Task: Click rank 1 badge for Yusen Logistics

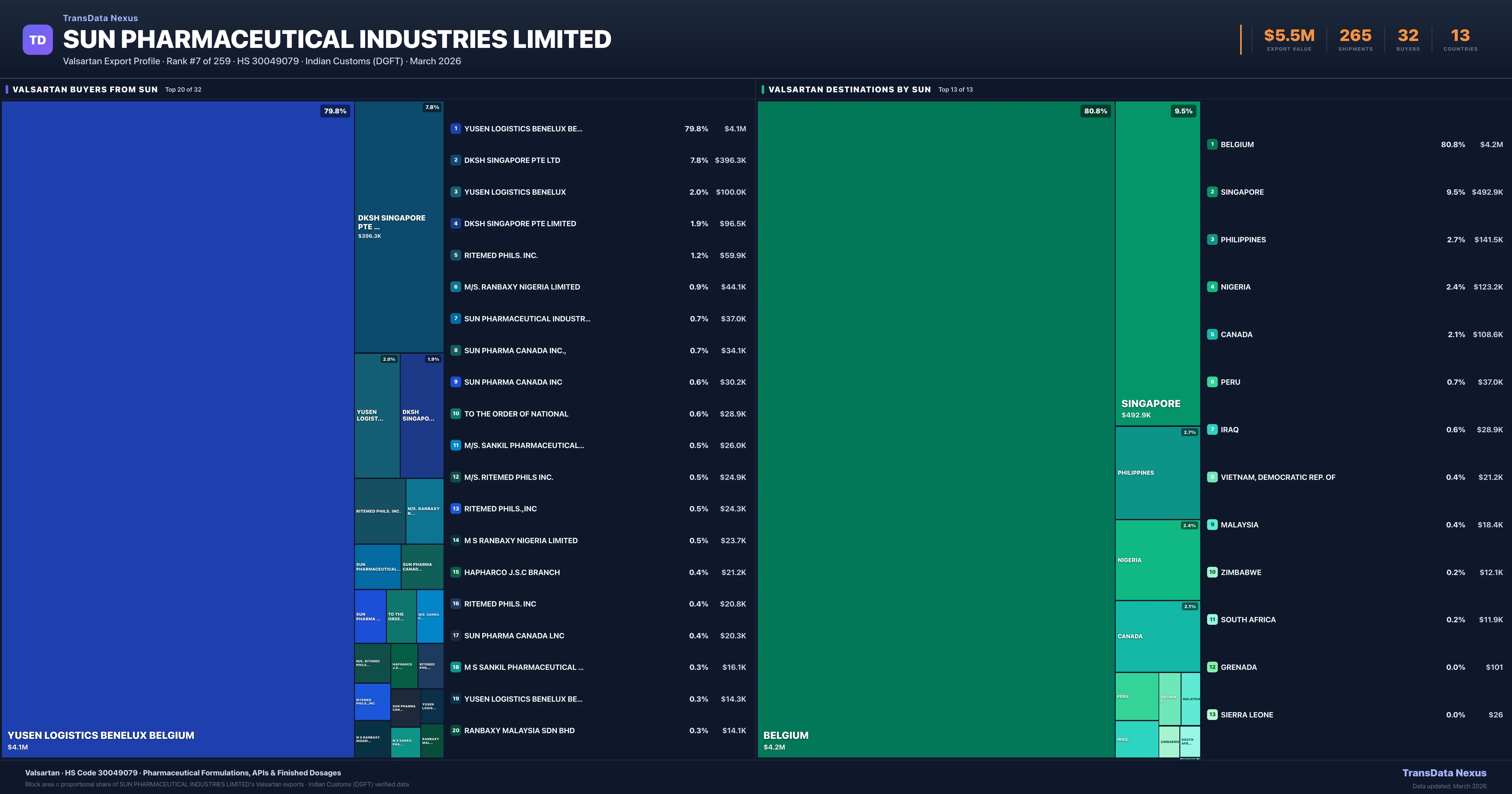Action: (455, 129)
